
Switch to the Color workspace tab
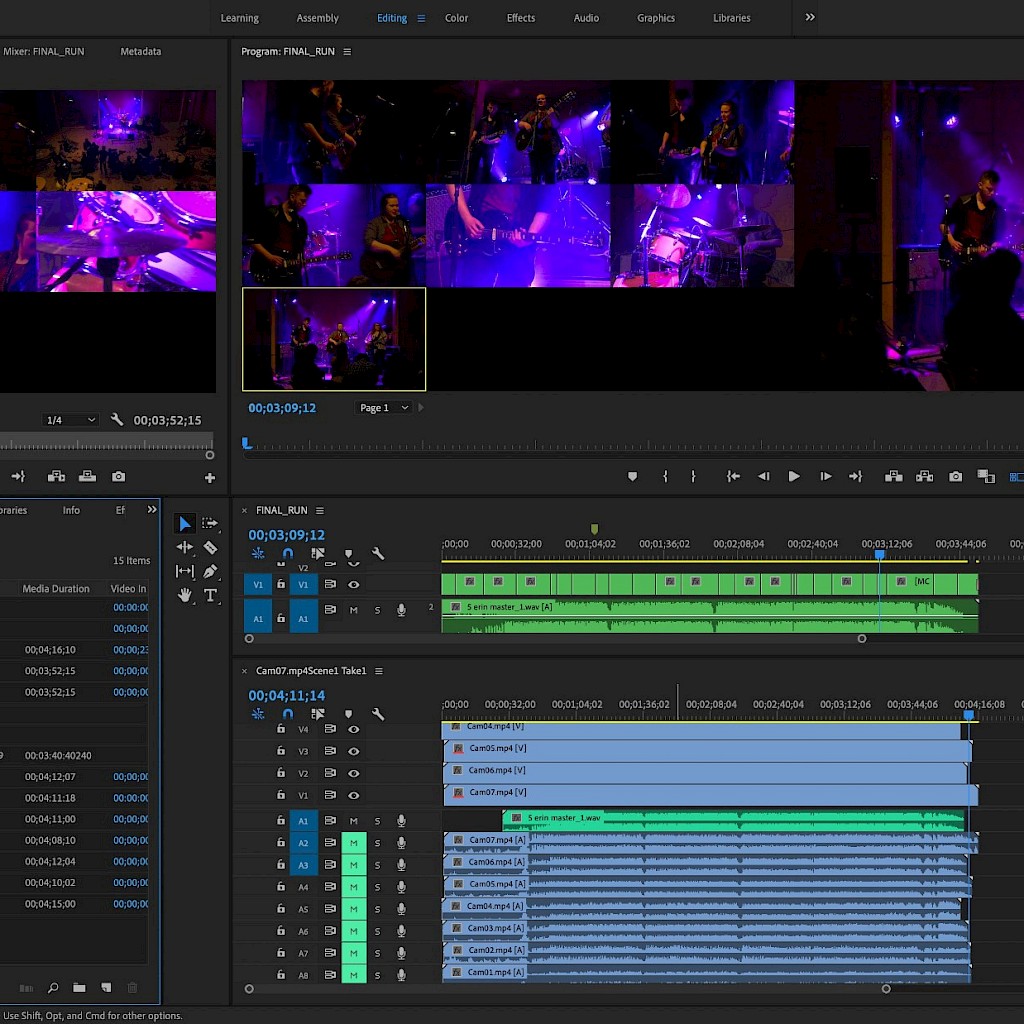coord(456,18)
